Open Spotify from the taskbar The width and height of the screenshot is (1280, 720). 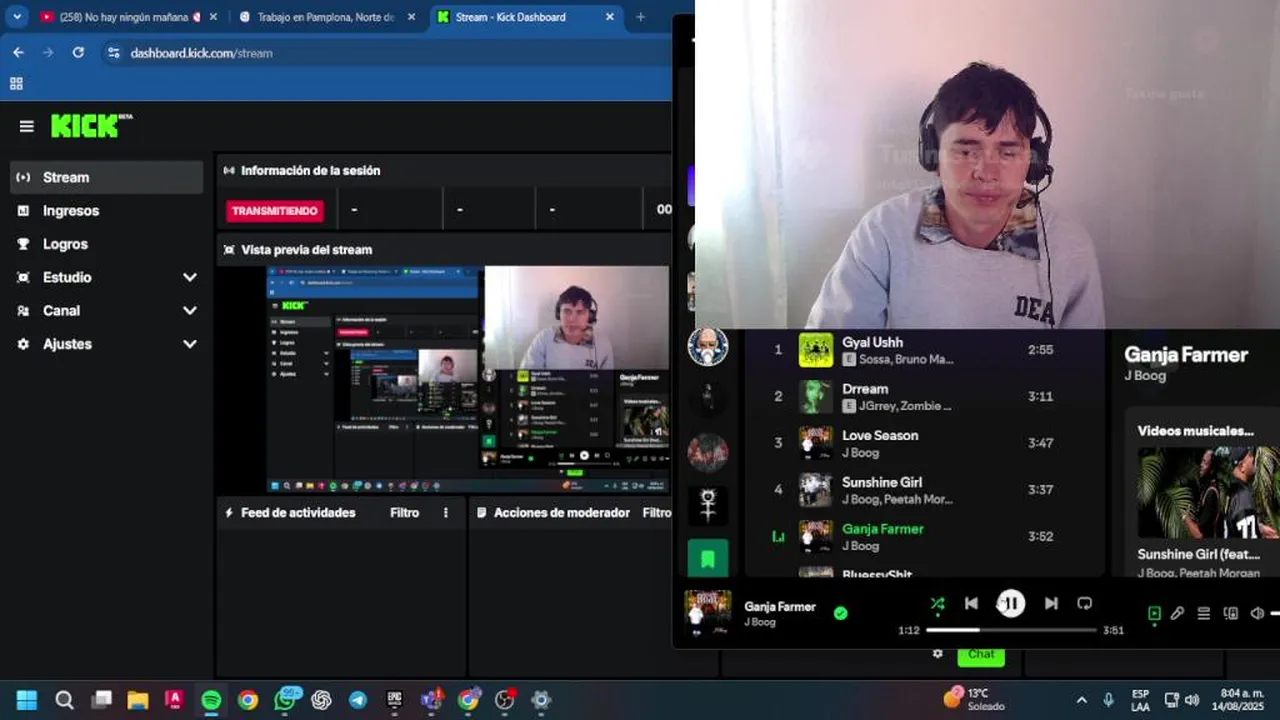point(211,700)
